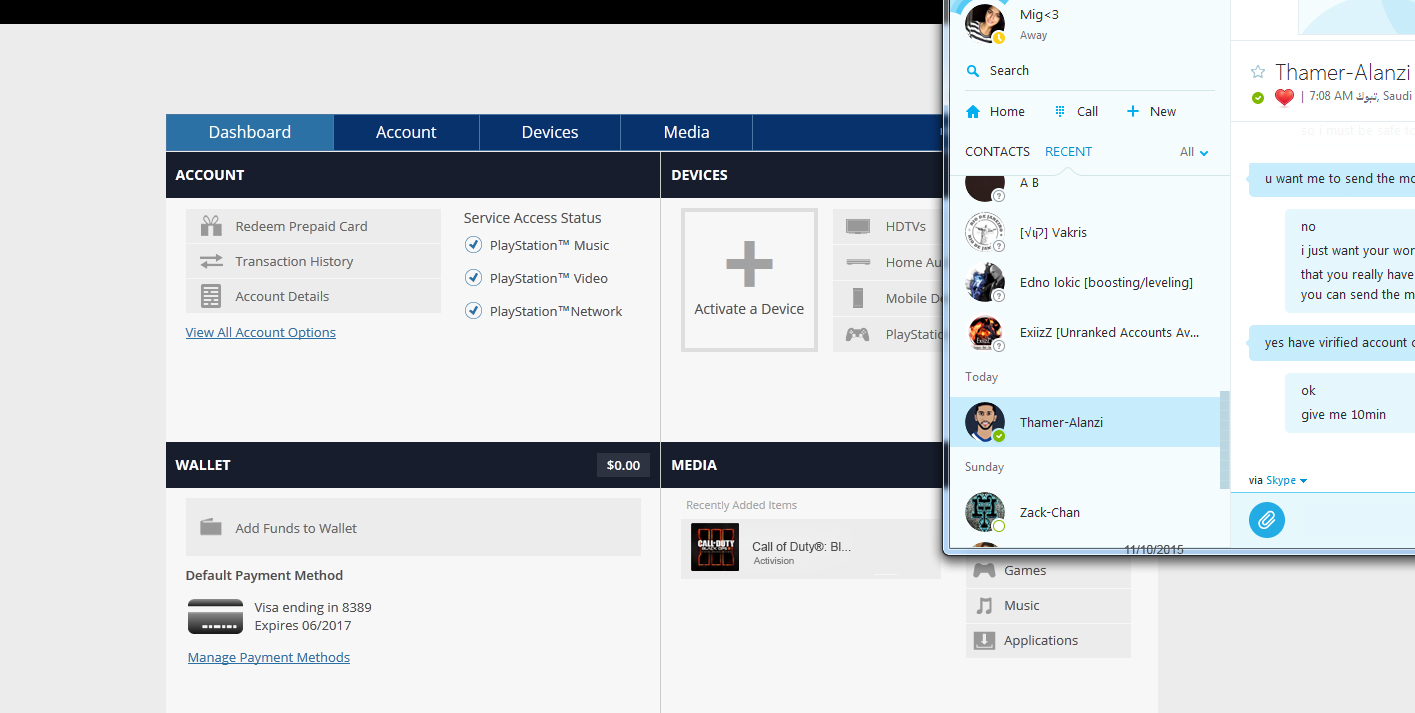Open Transaction History

pyautogui.click(x=313, y=261)
